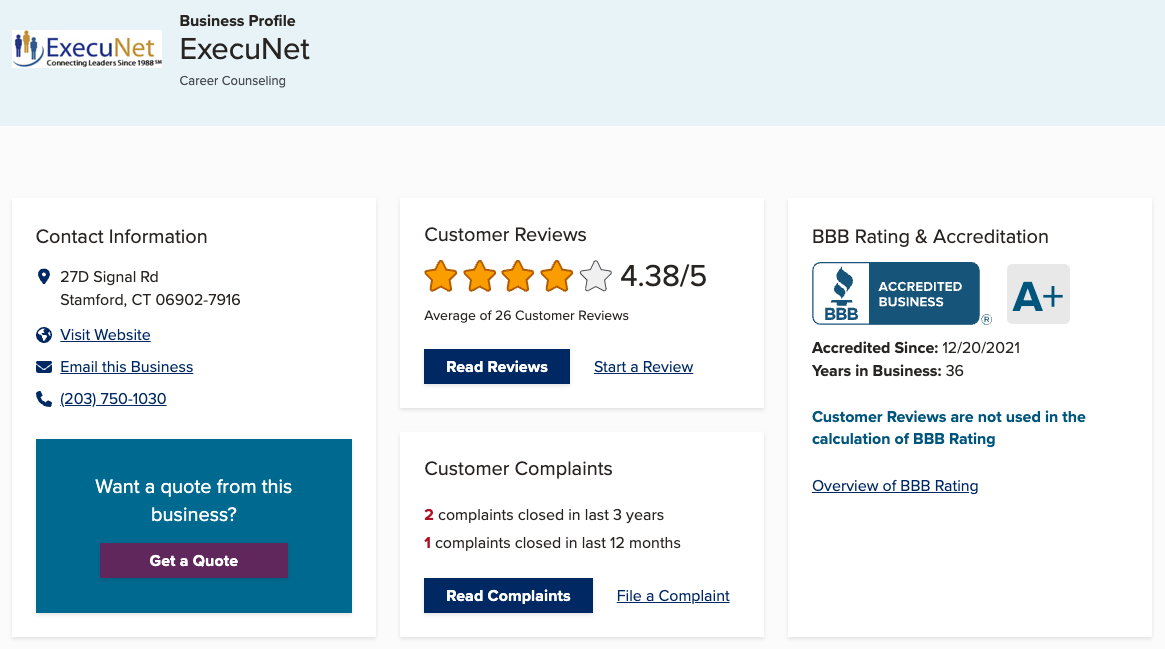Click the globe website icon
1165x649 pixels.
pyautogui.click(x=44, y=335)
